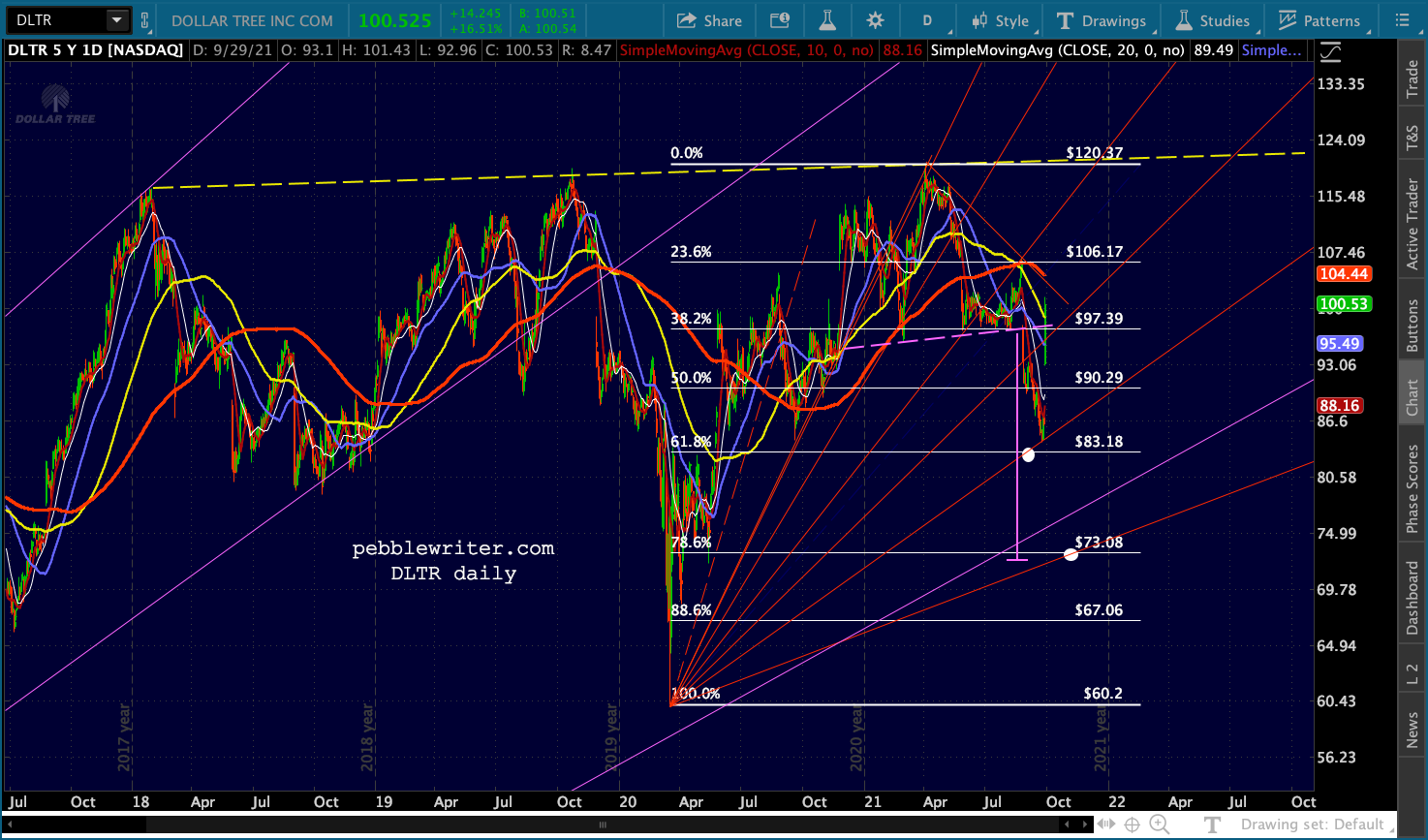Screen dimensions: 1428x840
Task: Click the Share button
Action: coord(709,20)
